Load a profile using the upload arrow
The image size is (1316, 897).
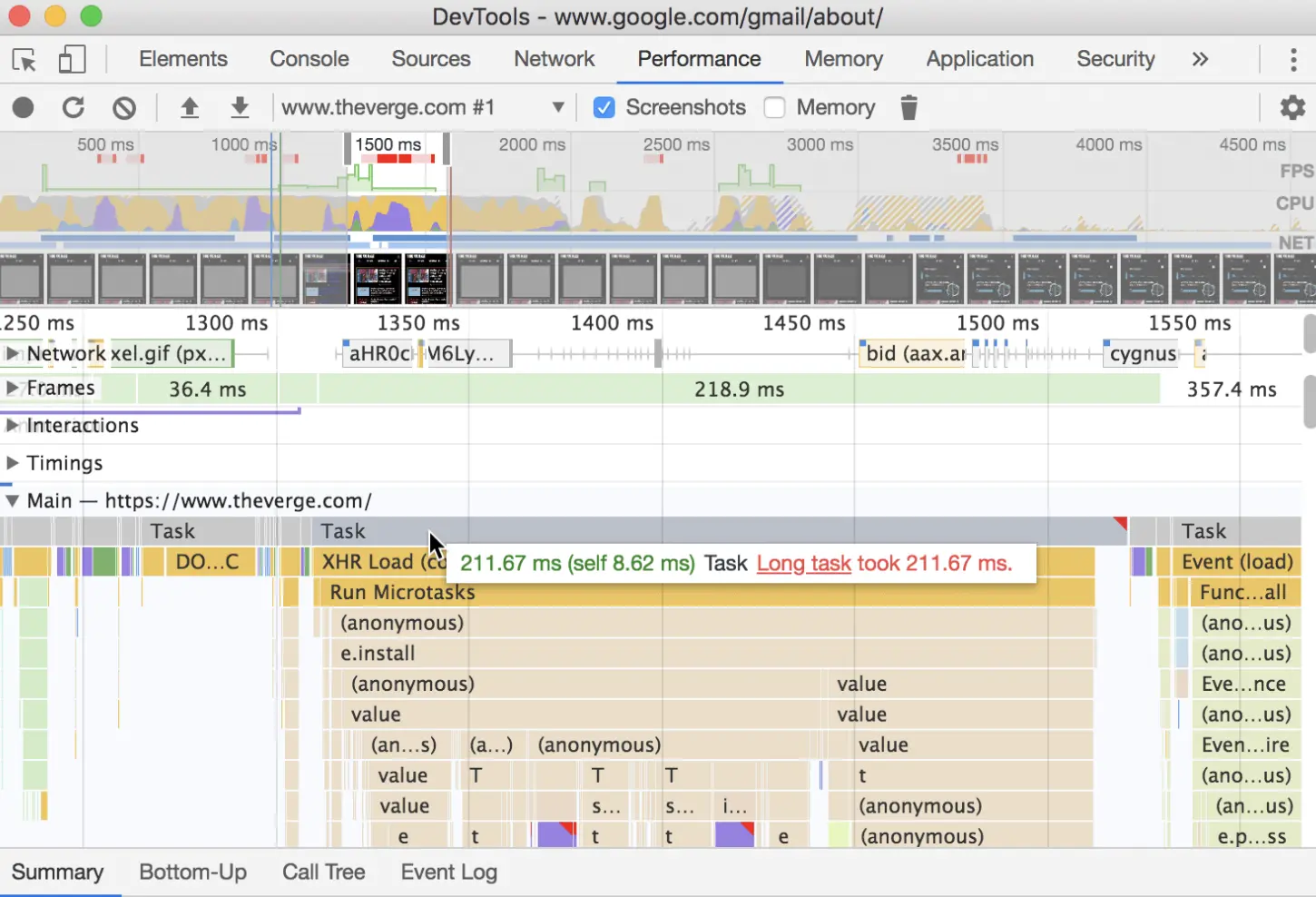click(x=190, y=108)
